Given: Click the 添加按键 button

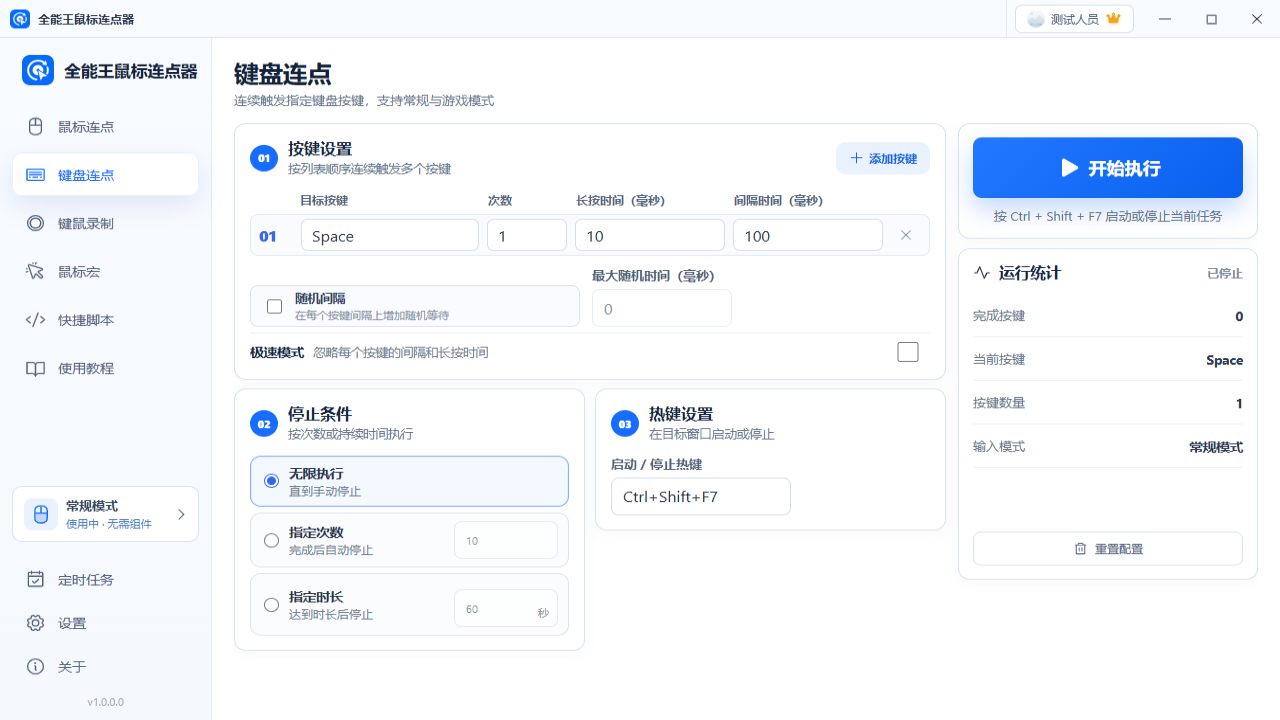Looking at the screenshot, I should (883, 158).
